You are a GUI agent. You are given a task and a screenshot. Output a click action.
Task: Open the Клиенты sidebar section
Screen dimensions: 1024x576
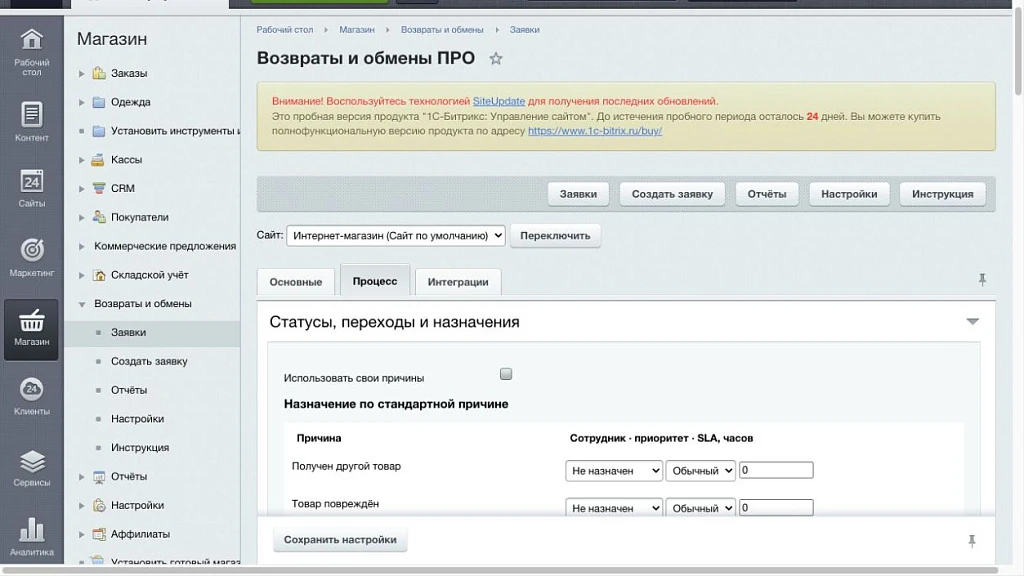(x=31, y=396)
